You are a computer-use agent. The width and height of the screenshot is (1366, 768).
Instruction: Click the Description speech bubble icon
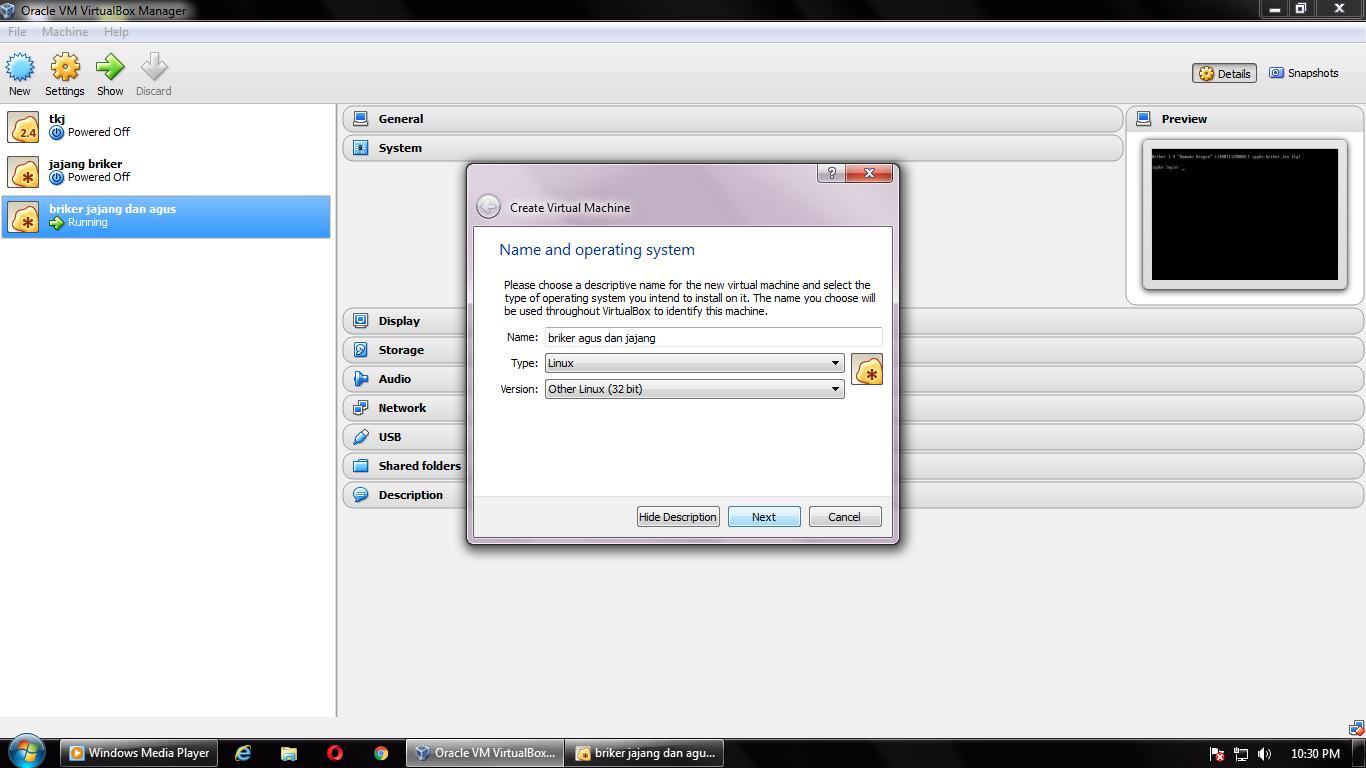click(x=361, y=495)
